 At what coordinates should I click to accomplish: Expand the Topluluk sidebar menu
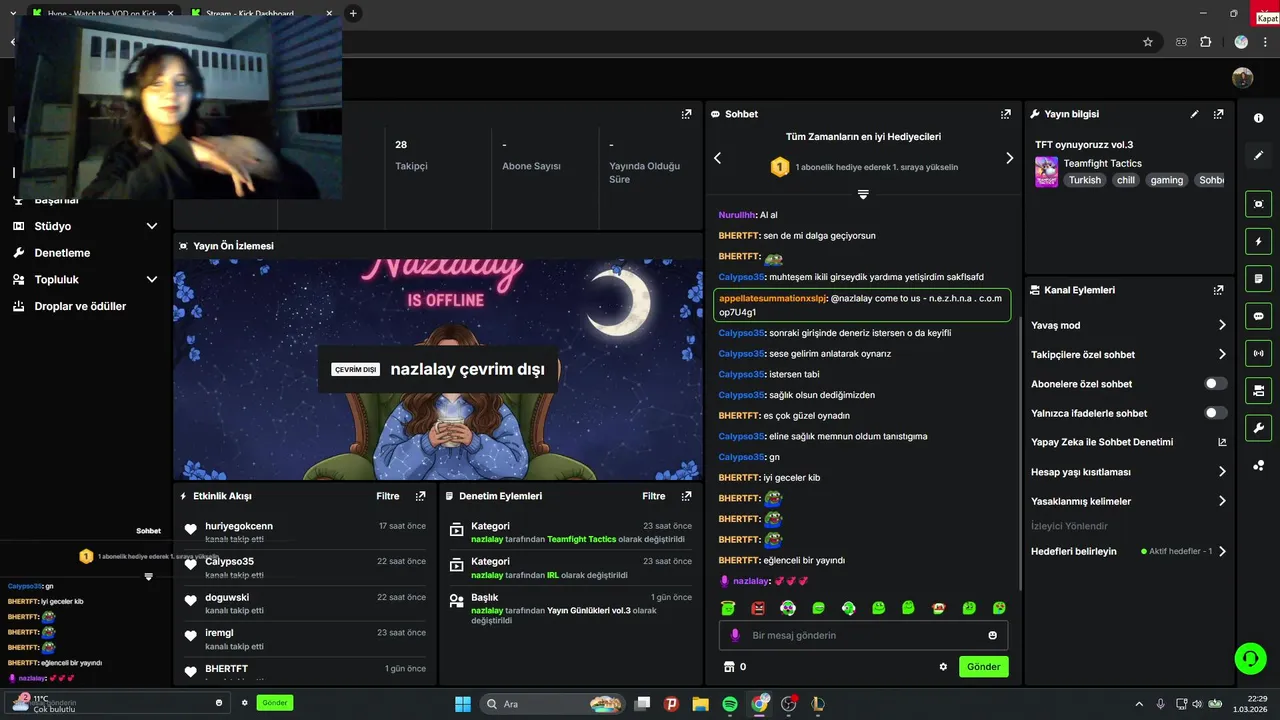[152, 280]
